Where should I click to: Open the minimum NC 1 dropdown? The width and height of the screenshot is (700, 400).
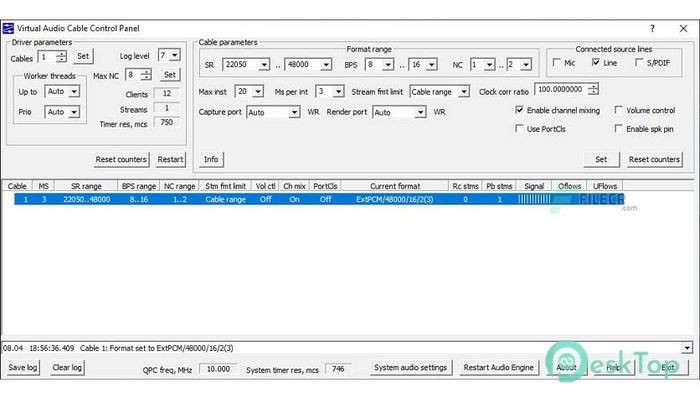(489, 65)
